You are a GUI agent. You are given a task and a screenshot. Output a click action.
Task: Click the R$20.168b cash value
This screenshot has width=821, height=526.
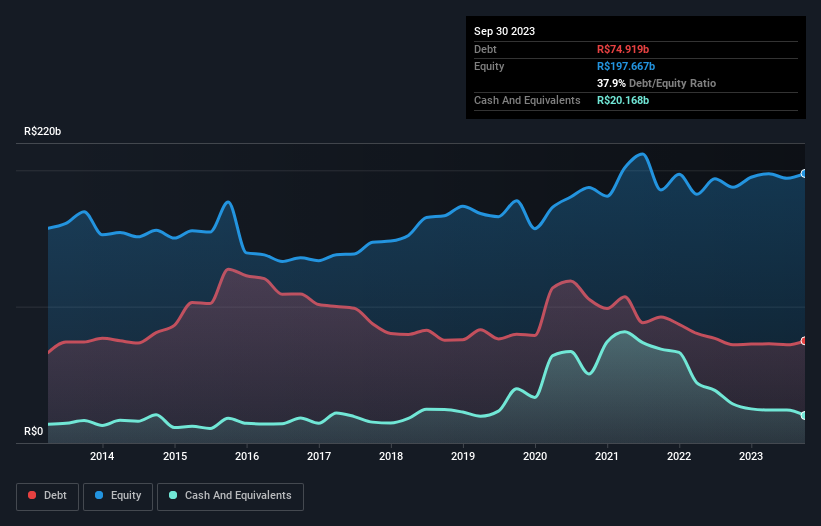click(623, 100)
